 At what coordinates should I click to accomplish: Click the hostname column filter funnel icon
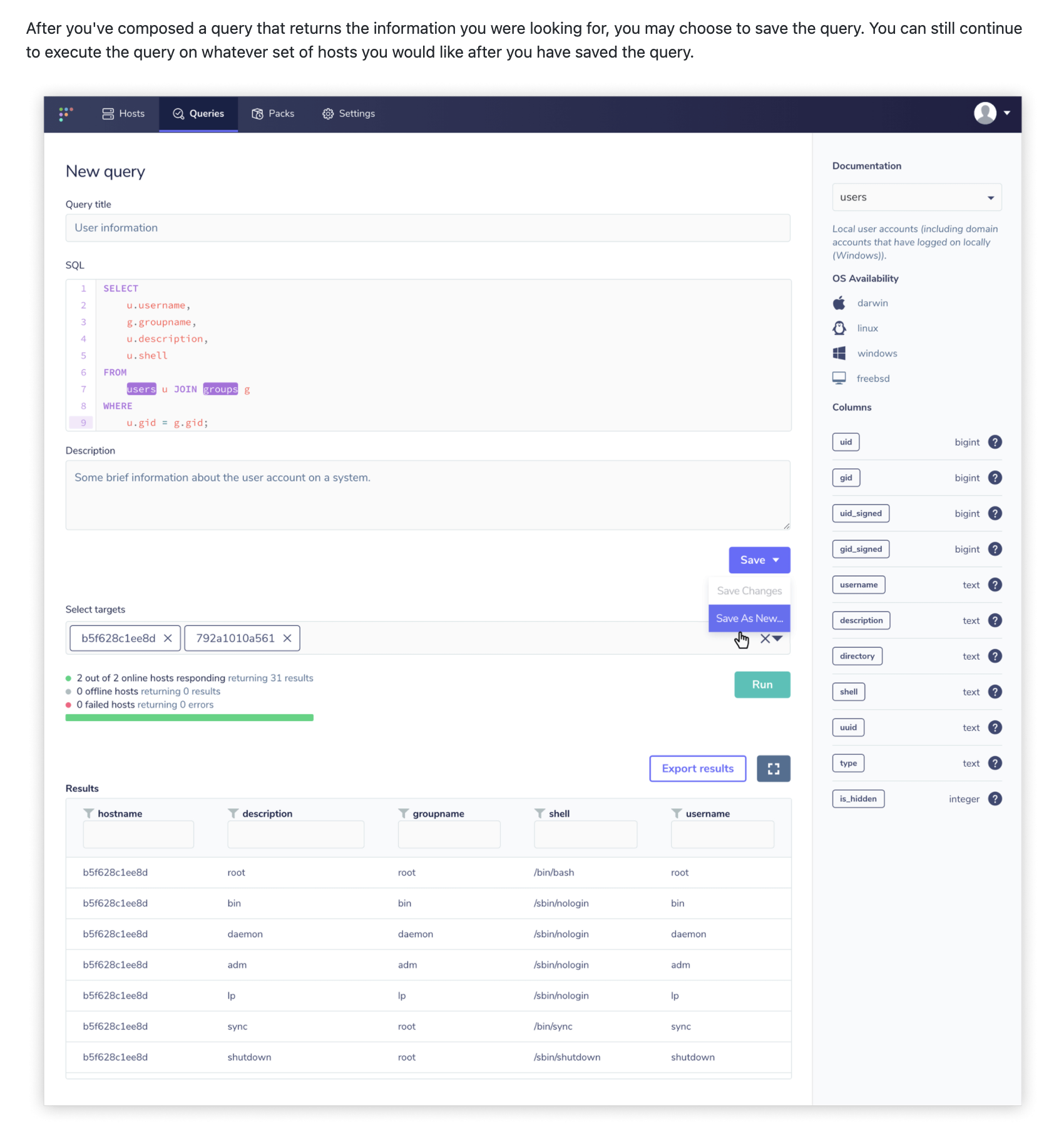point(88,813)
